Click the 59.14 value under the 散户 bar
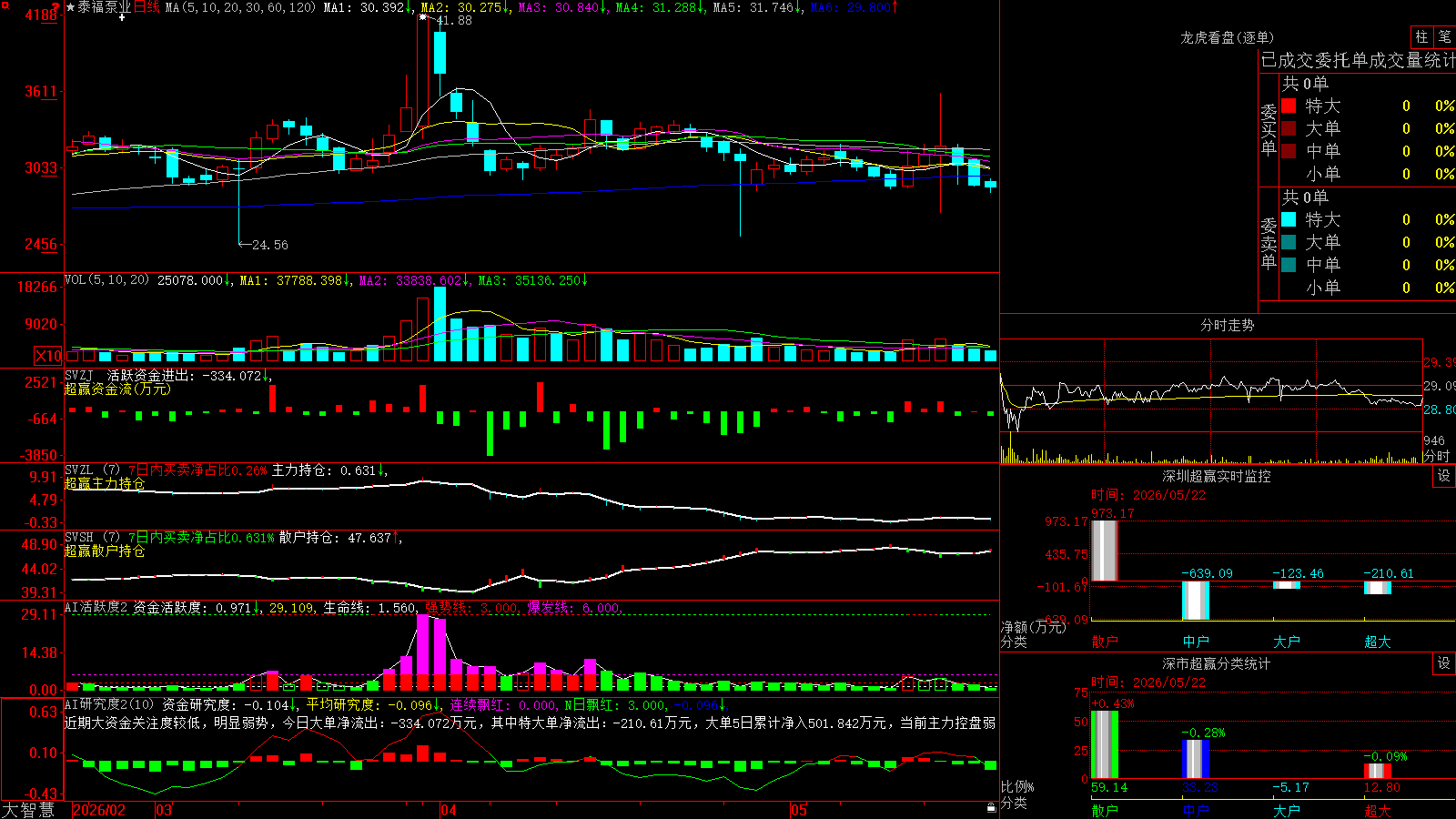 [x=1109, y=787]
